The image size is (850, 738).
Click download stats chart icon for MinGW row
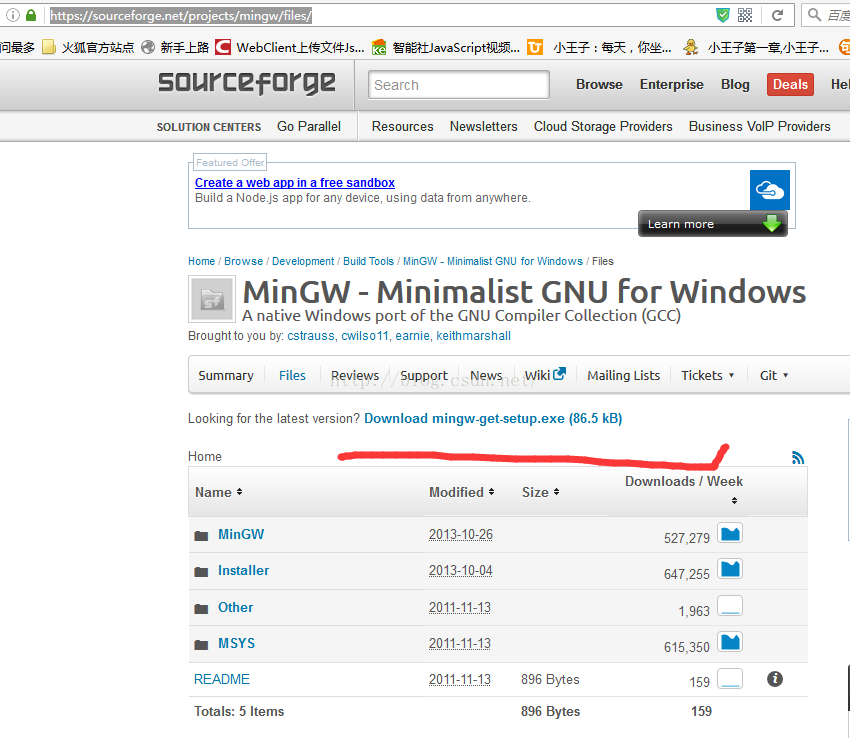[x=730, y=534]
